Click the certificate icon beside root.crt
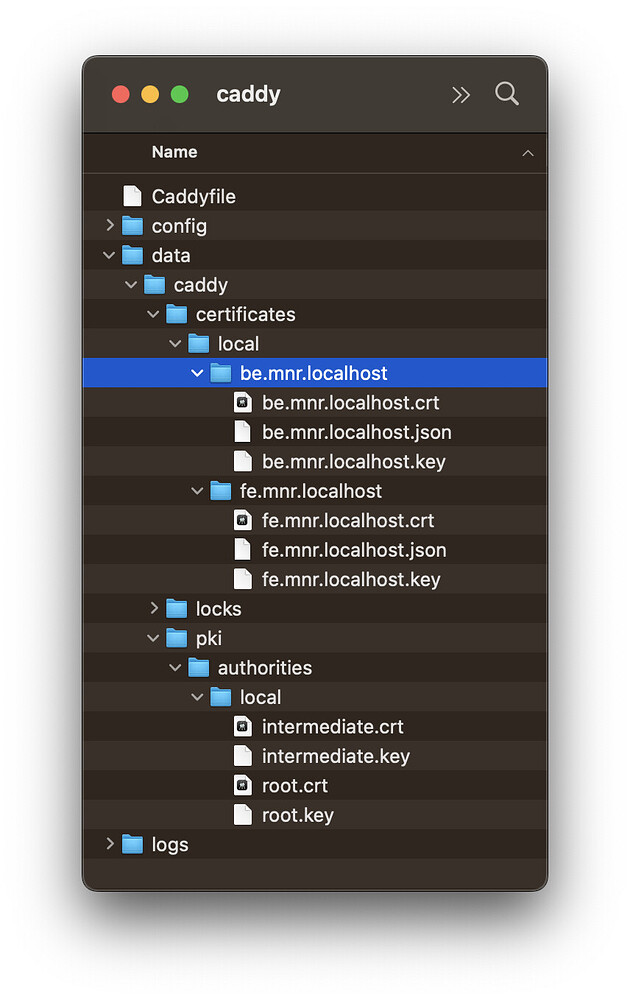The image size is (630, 1000). click(242, 785)
